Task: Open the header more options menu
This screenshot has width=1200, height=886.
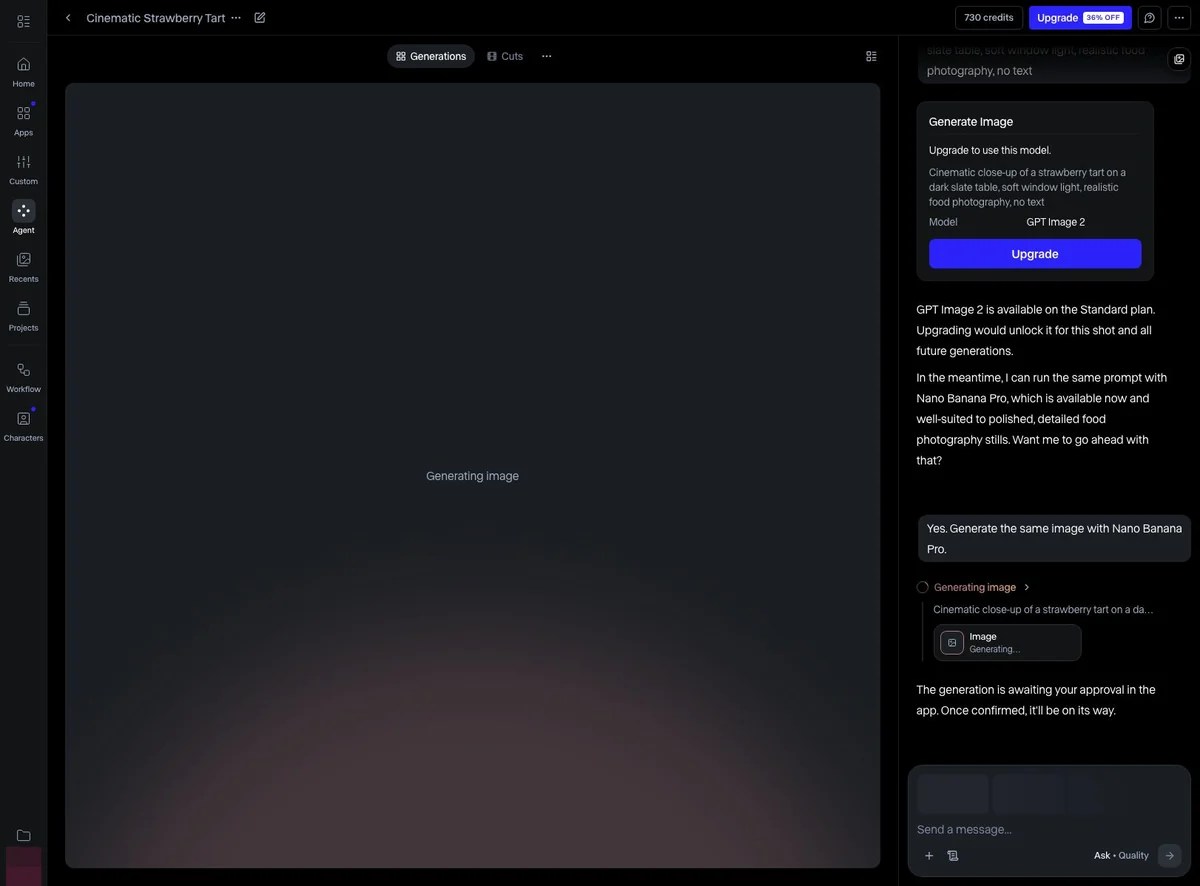Action: click(x=1179, y=18)
